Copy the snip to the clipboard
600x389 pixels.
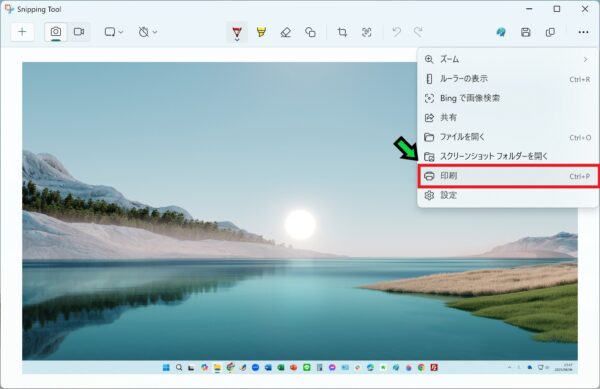550,33
